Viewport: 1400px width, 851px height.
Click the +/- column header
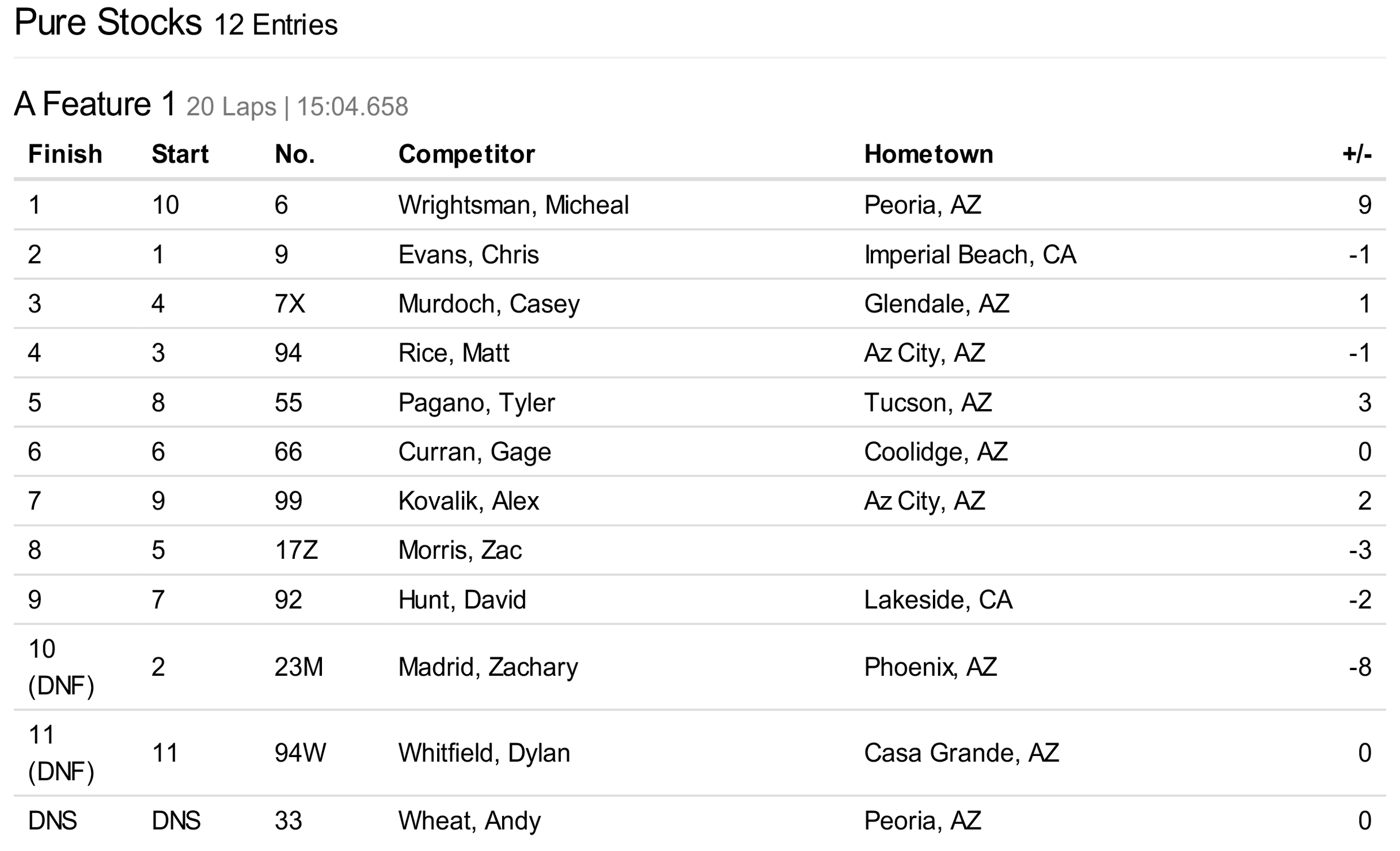coord(1356,154)
